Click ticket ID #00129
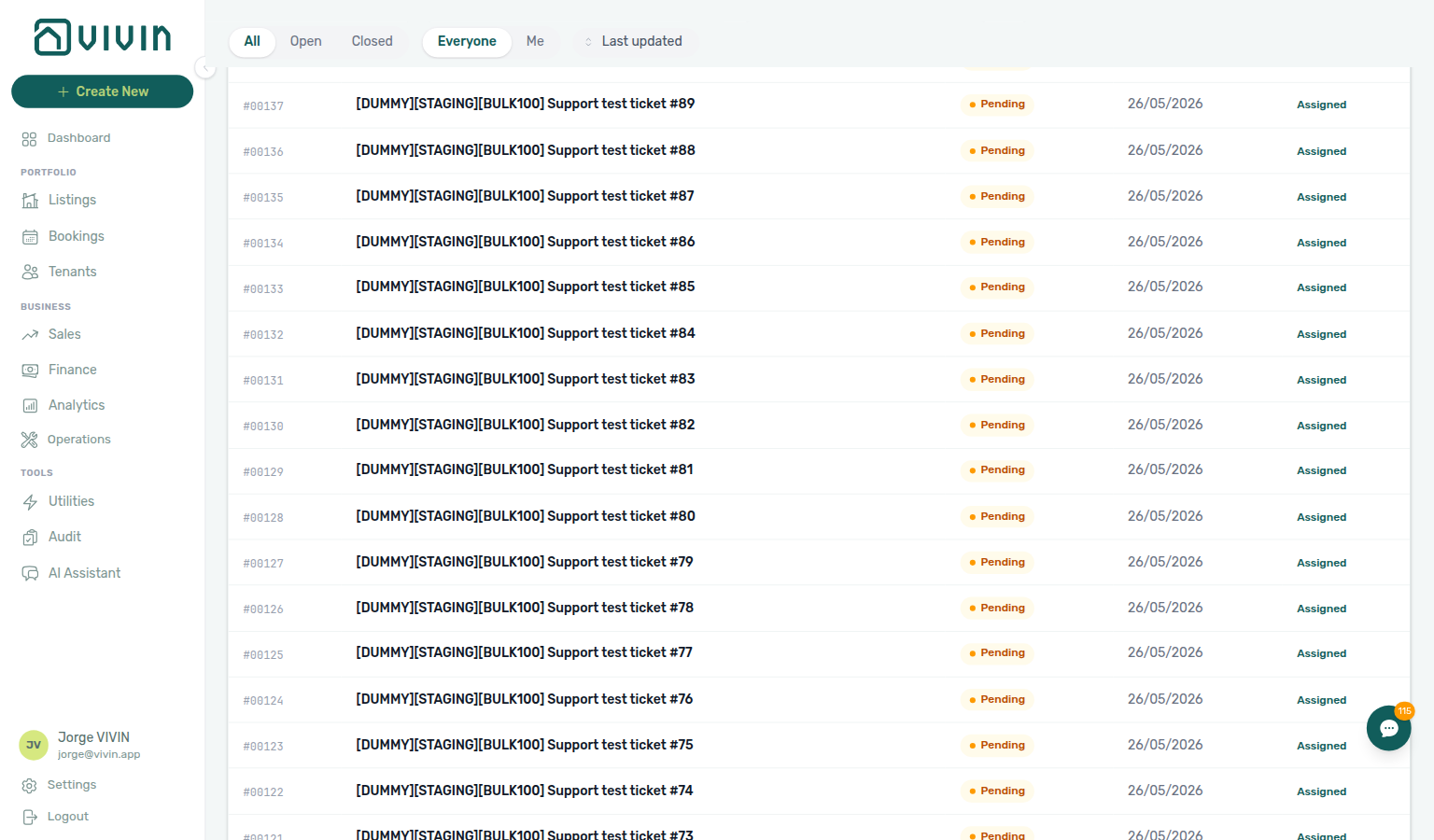This screenshot has height=840, width=1434. pos(263,472)
